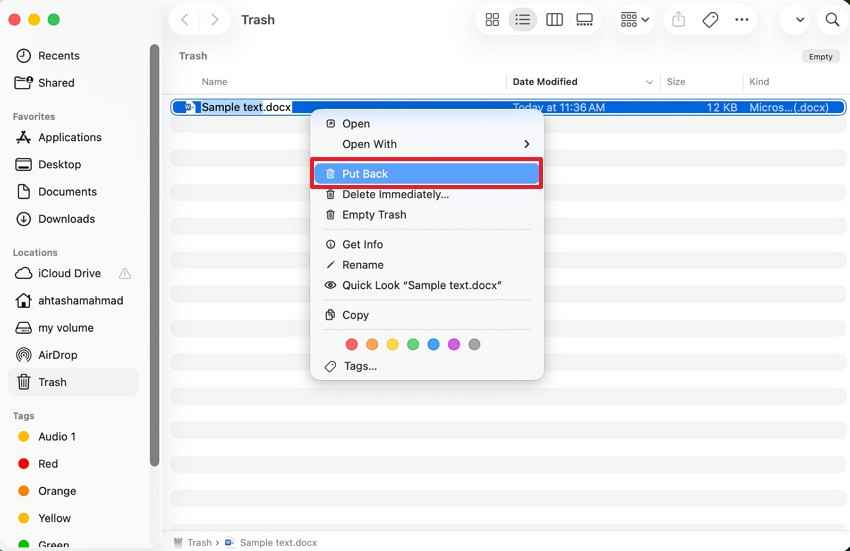Choose Put Back in context menu
Image resolution: width=850 pixels, height=551 pixels.
coord(427,174)
